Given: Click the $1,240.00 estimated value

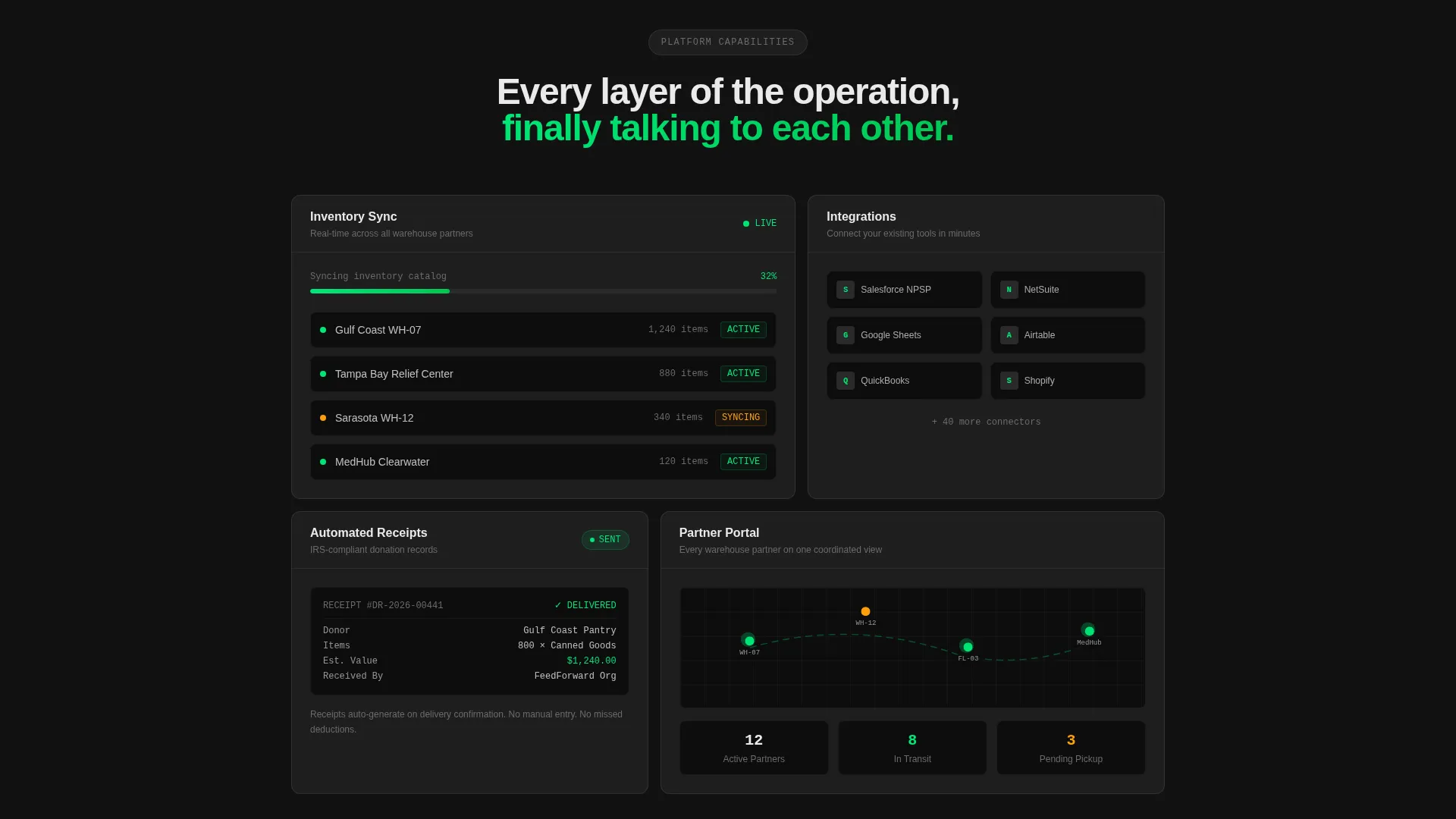Looking at the screenshot, I should [591, 661].
